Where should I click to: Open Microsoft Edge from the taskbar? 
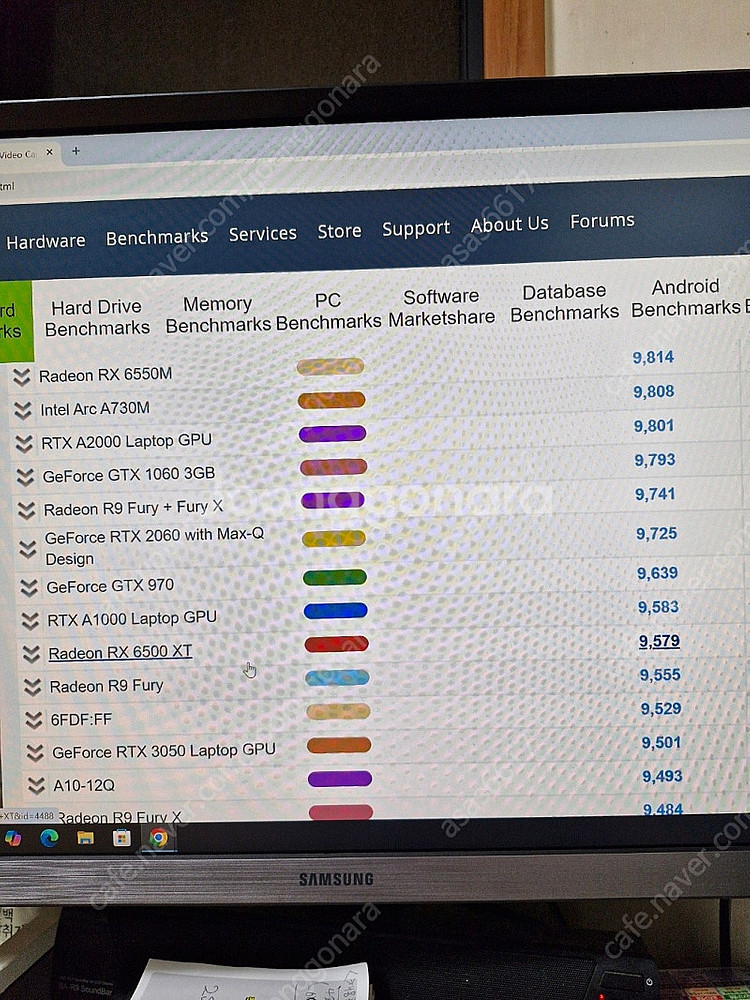49,838
